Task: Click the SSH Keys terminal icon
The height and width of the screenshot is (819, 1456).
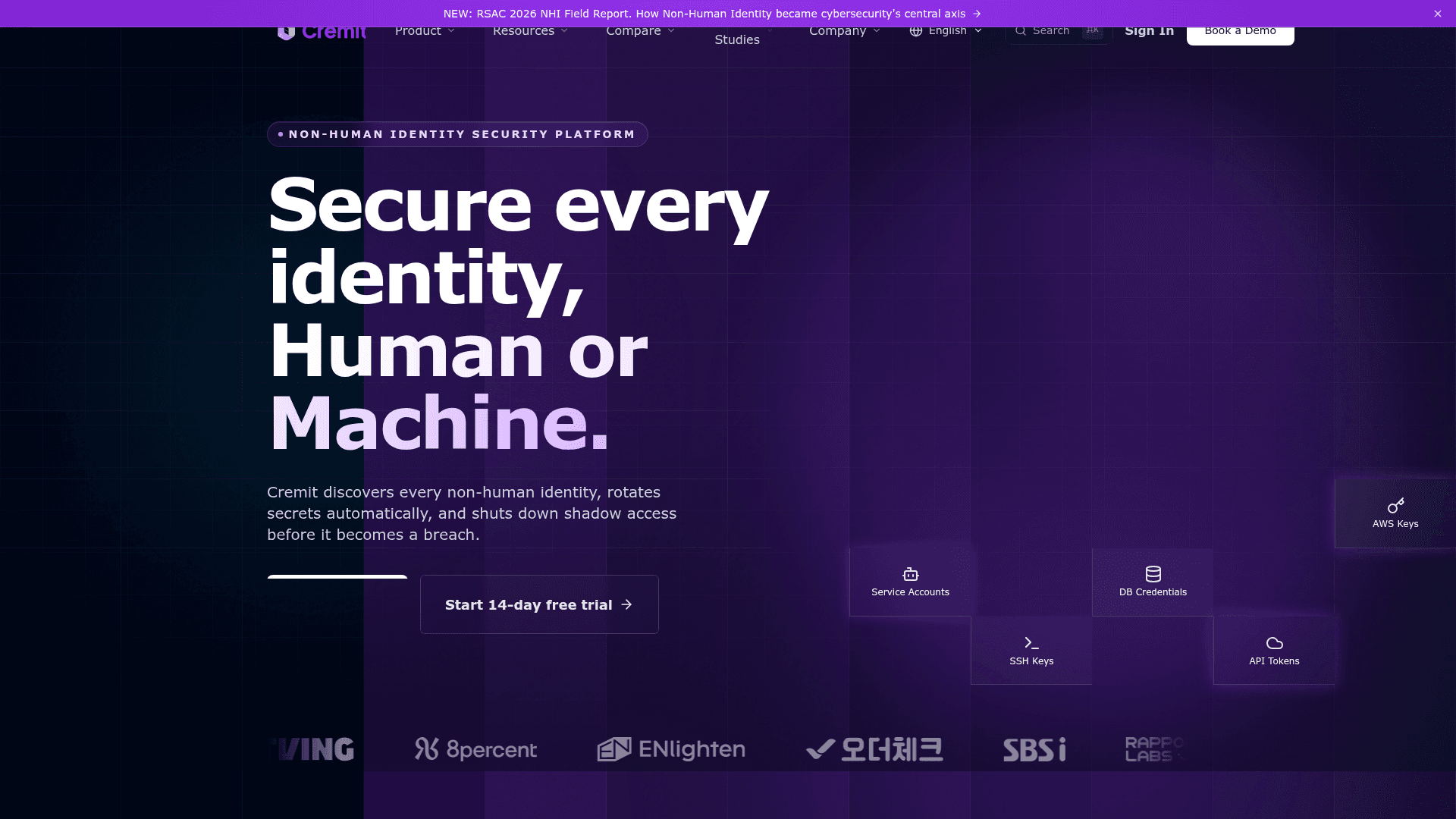Action: click(1031, 643)
